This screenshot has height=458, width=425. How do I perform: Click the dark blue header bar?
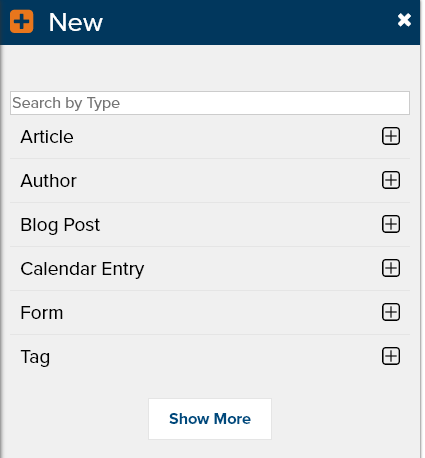(210, 22)
